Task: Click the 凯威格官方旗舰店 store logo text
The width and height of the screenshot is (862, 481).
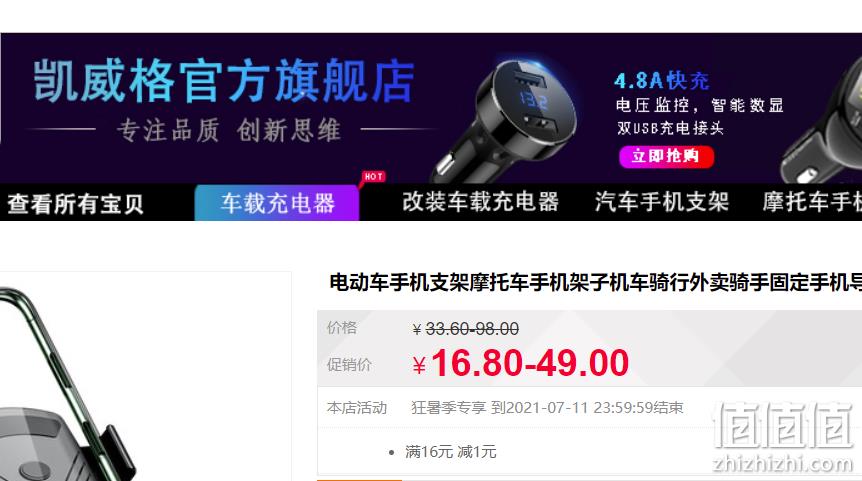Action: point(224,81)
